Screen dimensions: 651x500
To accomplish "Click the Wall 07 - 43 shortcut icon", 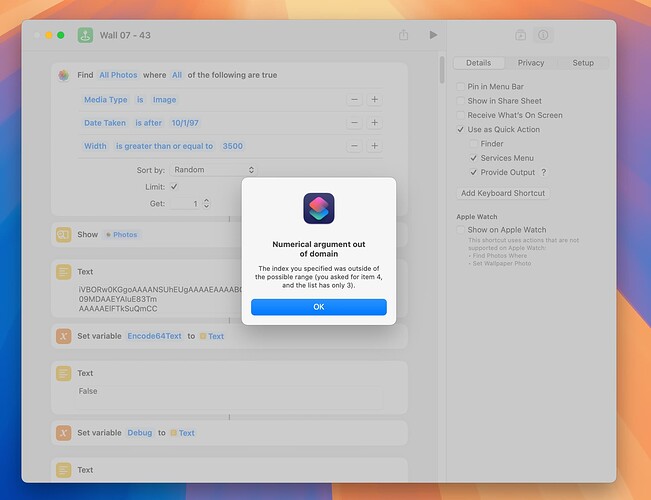I will coord(85,35).
